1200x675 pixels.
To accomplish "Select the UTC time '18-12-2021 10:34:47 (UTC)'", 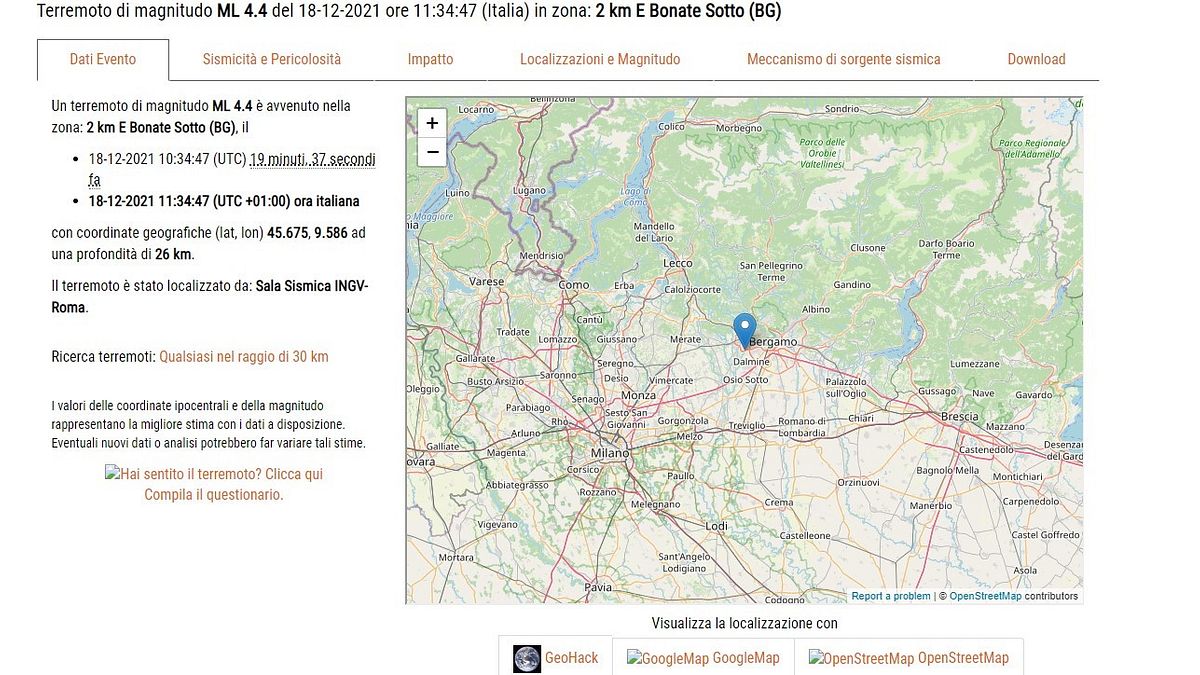I will point(167,159).
